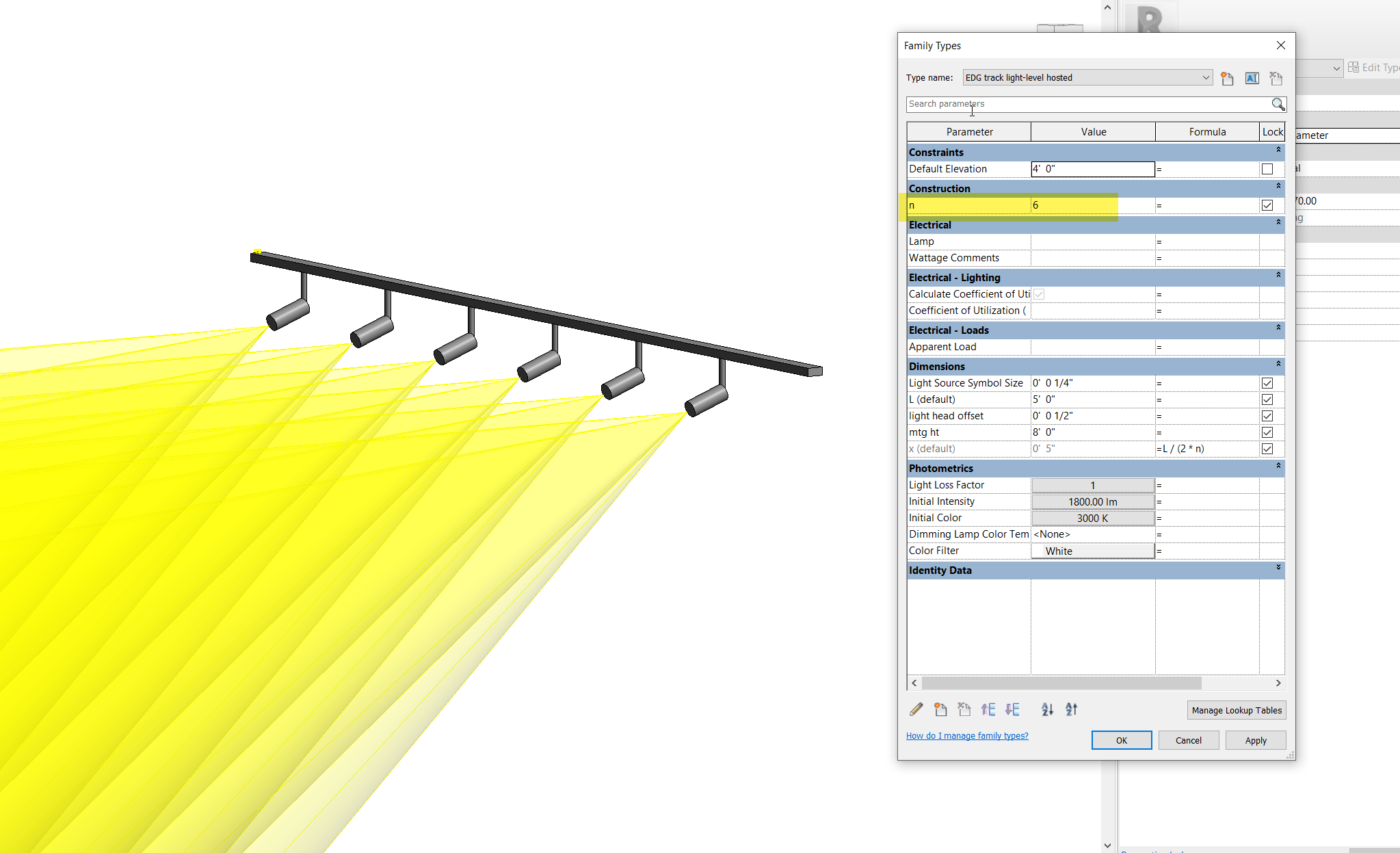Sort parameters in ascending order
The image size is (1400, 853).
coord(1047,709)
